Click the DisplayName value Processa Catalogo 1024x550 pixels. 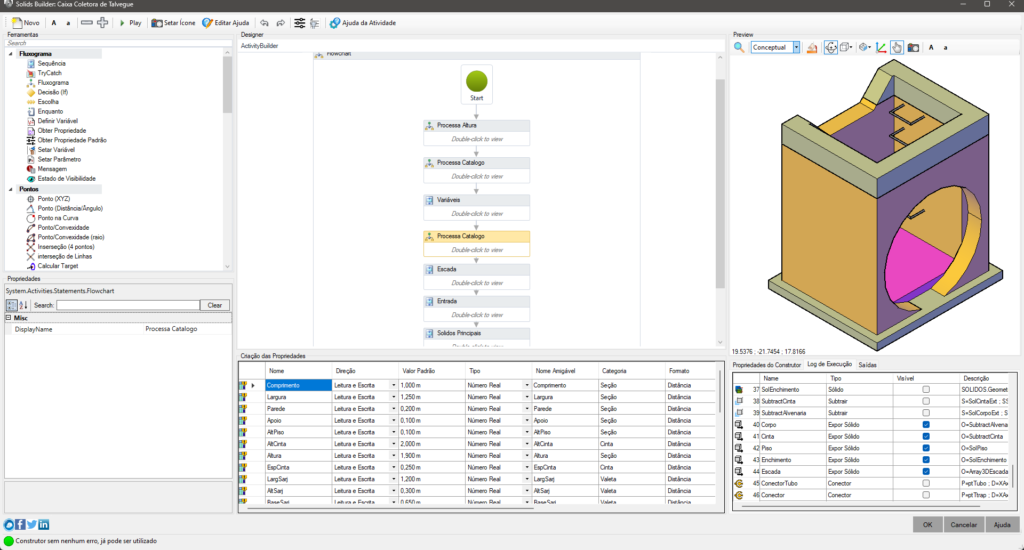point(171,329)
